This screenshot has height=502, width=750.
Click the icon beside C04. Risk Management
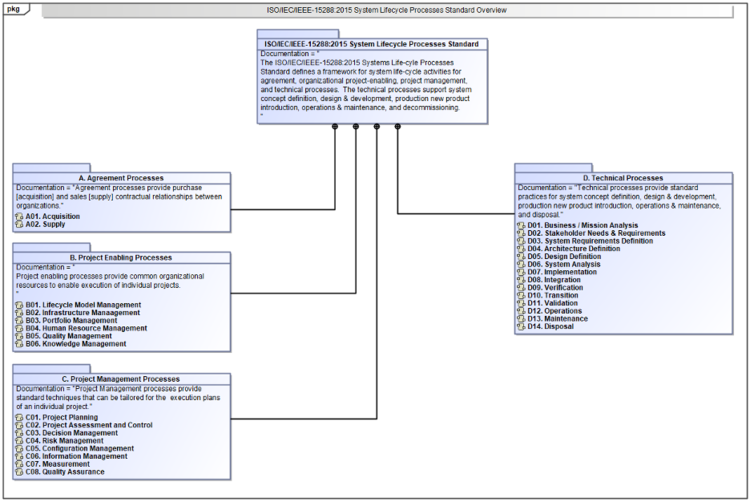click(20, 441)
